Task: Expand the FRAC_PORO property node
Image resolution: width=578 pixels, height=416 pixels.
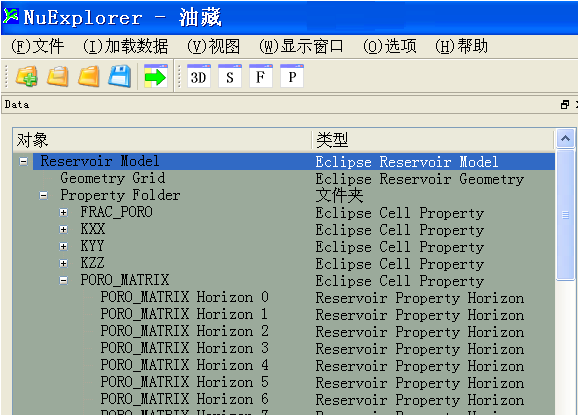Action: point(63,212)
